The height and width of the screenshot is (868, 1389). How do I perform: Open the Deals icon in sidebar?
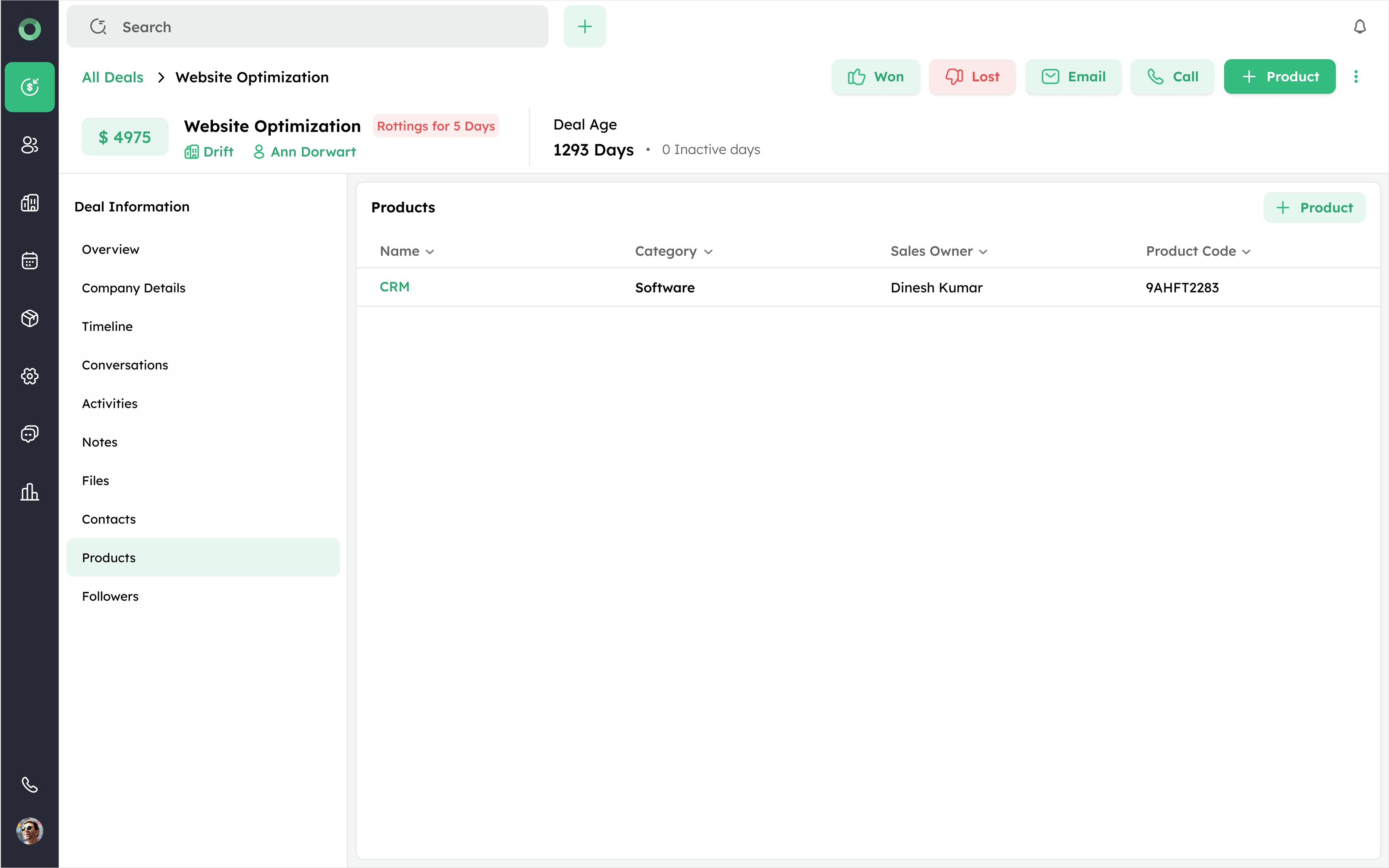click(29, 87)
